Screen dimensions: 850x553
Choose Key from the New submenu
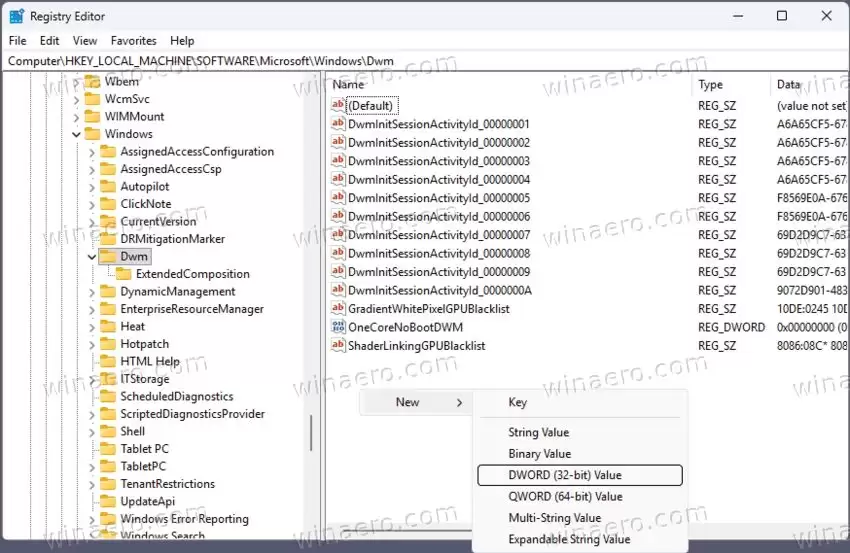(x=579, y=402)
